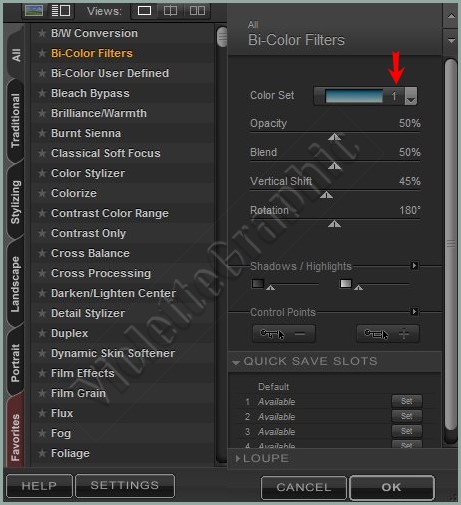This screenshot has height=505, width=461.
Task: Click the Shadows swatch icon
Action: tap(258, 284)
